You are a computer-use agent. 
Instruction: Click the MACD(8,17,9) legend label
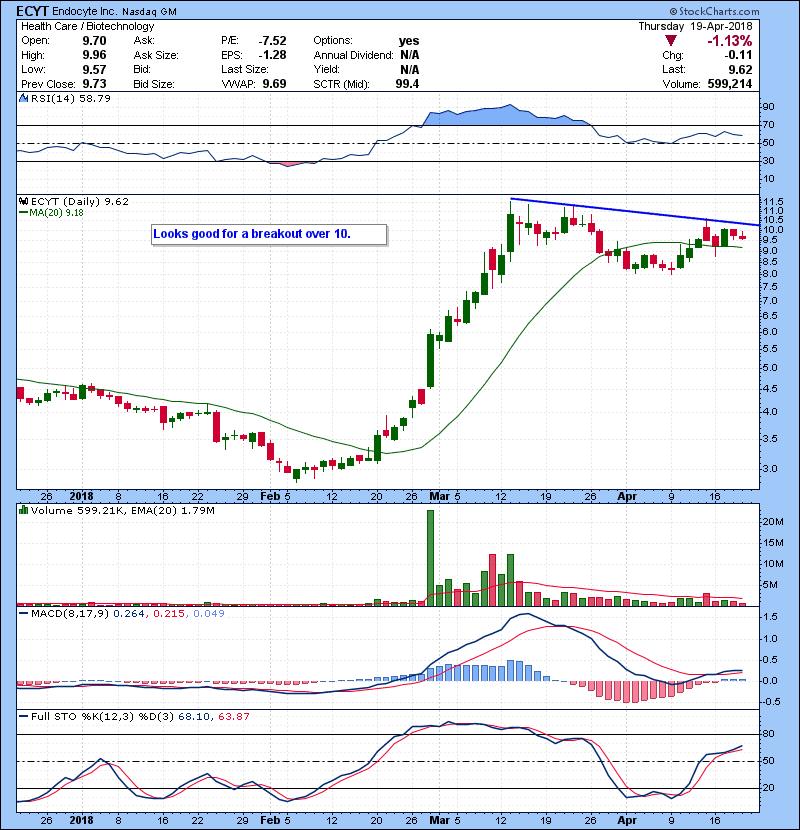coord(70,614)
